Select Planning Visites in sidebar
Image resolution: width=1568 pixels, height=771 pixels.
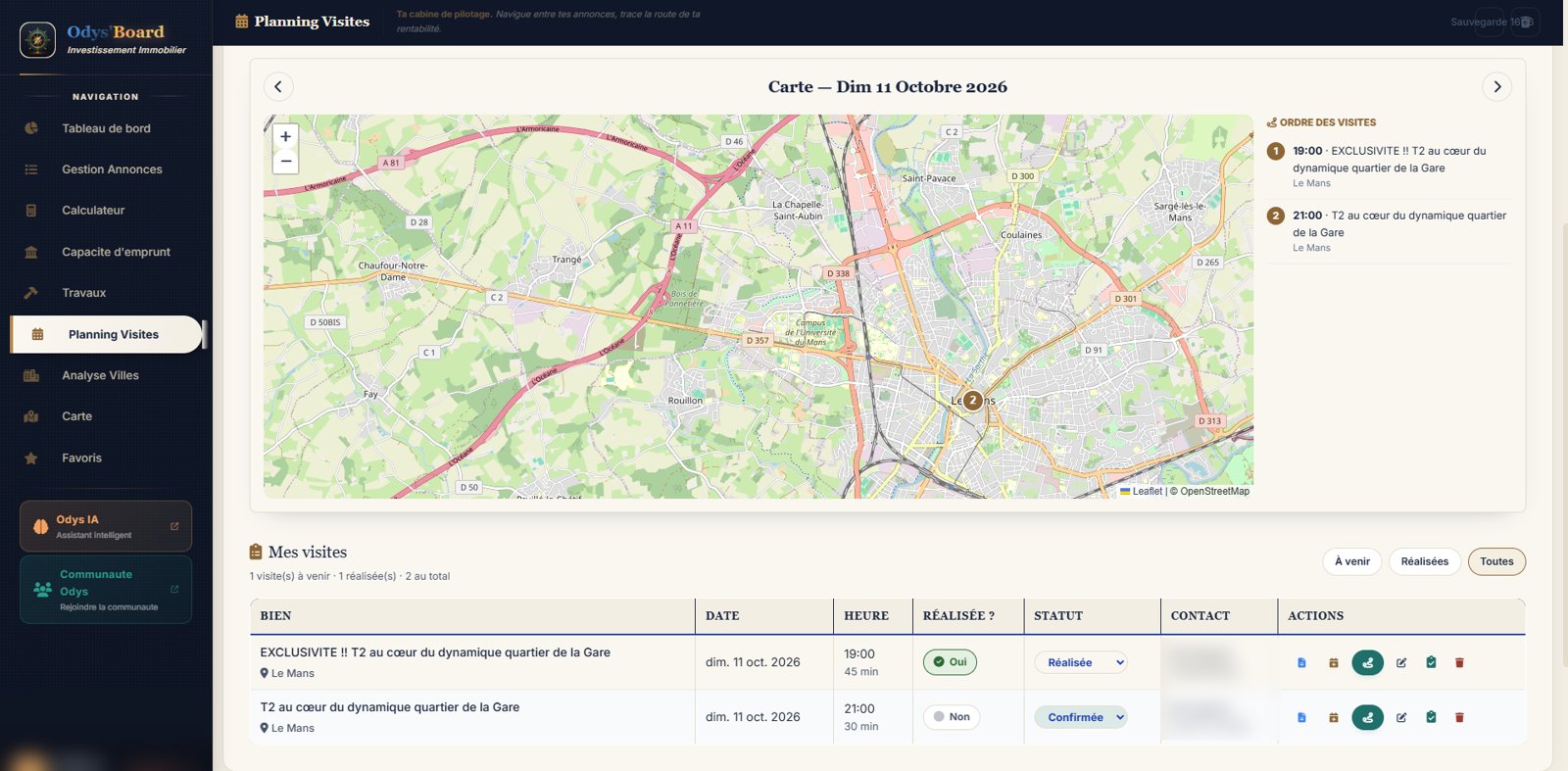point(106,334)
